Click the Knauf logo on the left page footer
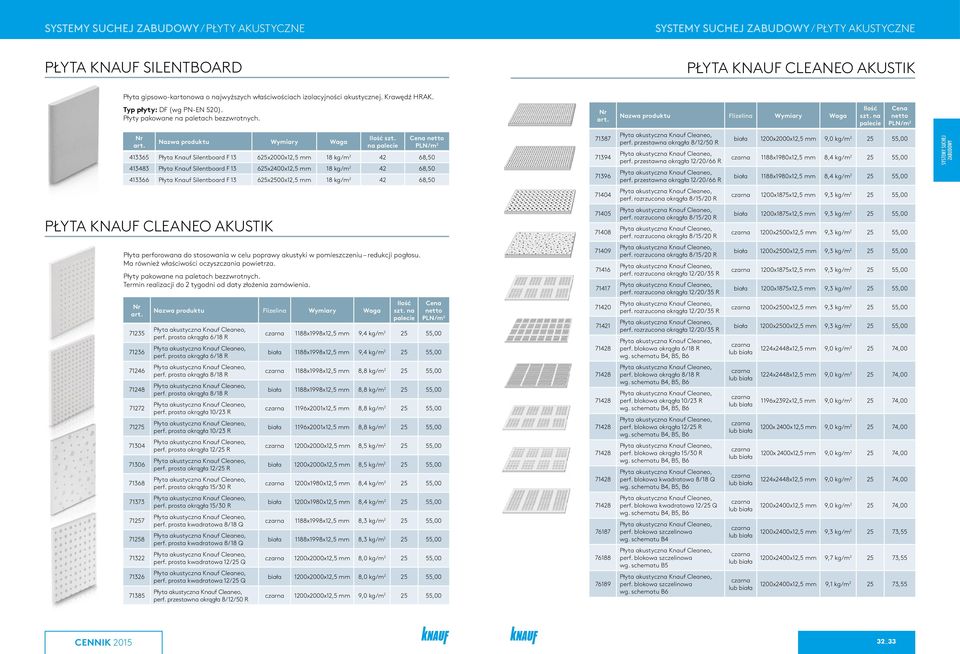960x654 pixels. tap(435, 635)
